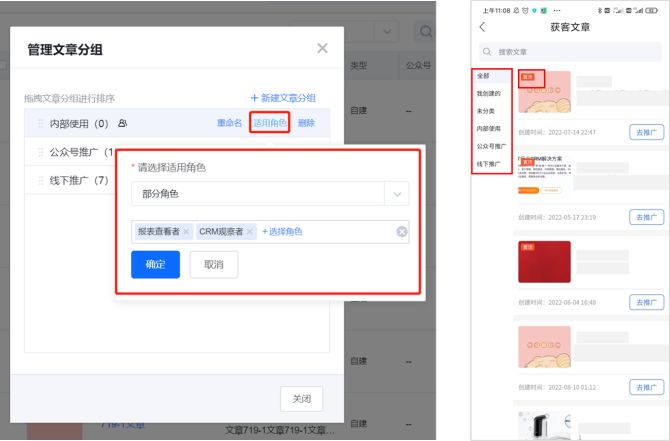Screen dimensions: 670x441
Task: Tap the back arrow on 获客文章
Action: point(483,27)
